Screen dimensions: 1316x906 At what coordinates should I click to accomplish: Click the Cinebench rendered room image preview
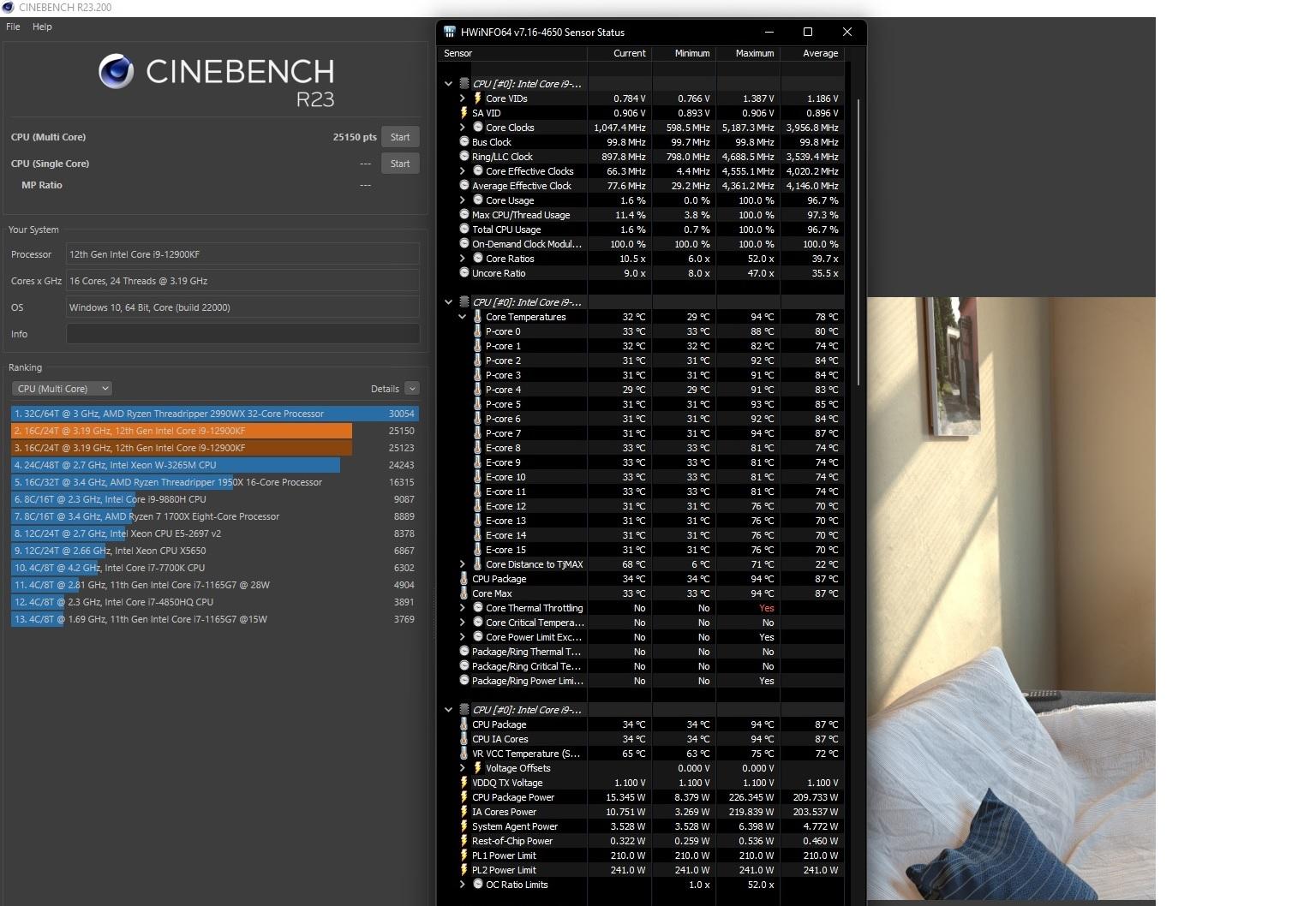(1011, 598)
